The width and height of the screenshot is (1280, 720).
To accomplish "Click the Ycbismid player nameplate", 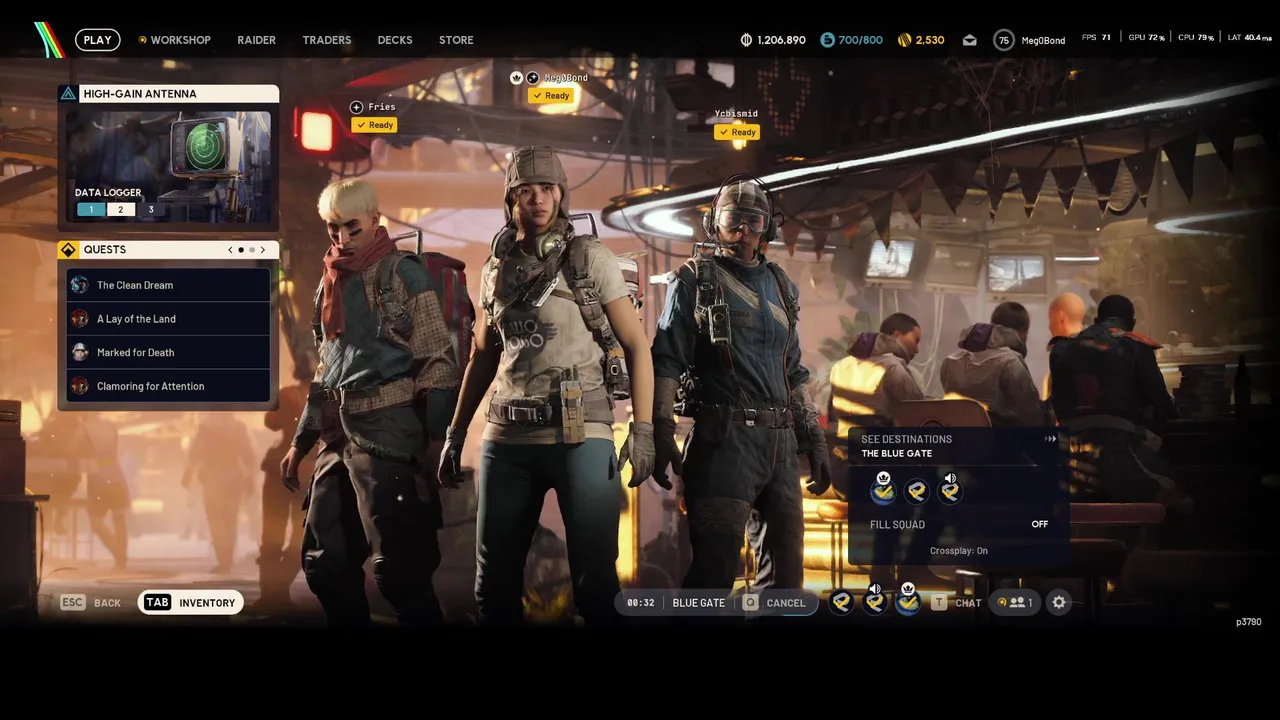I will pyautogui.click(x=736, y=114).
